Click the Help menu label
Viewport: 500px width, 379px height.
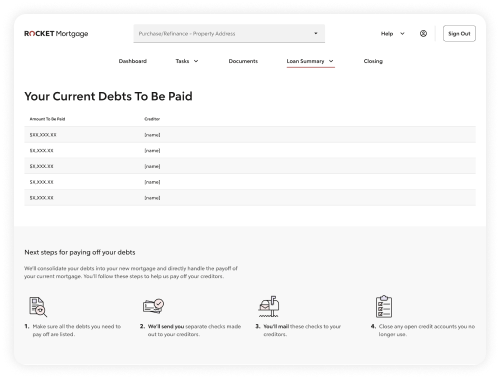point(387,34)
